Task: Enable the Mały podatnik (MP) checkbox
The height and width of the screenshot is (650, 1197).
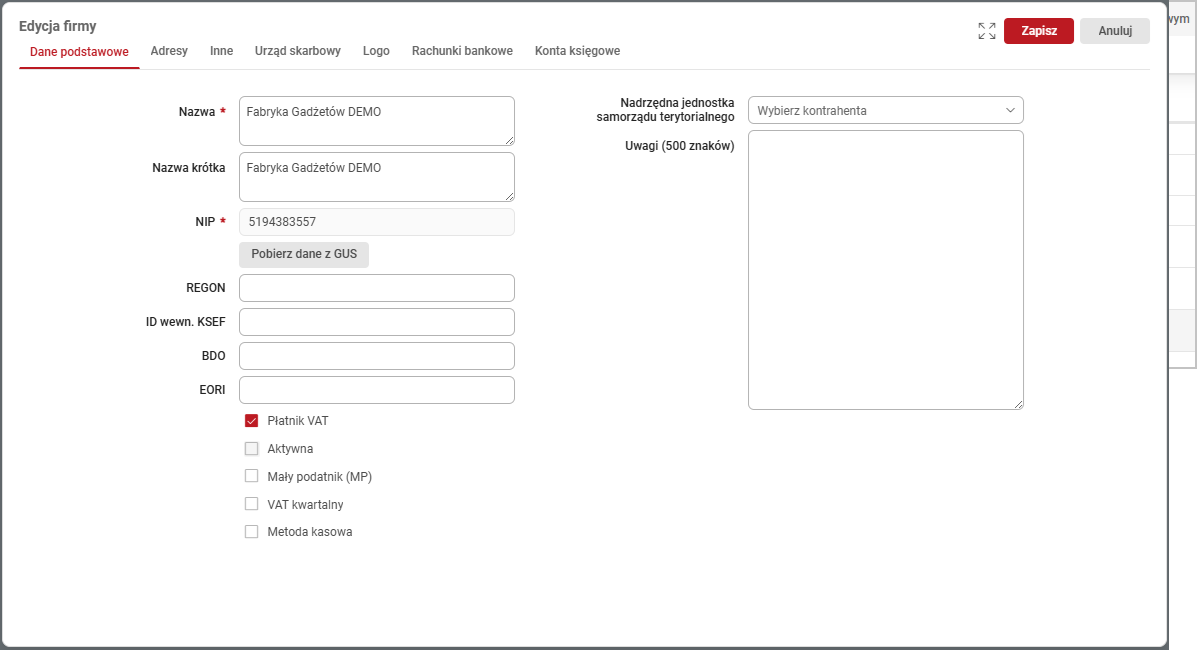Action: pyautogui.click(x=252, y=477)
